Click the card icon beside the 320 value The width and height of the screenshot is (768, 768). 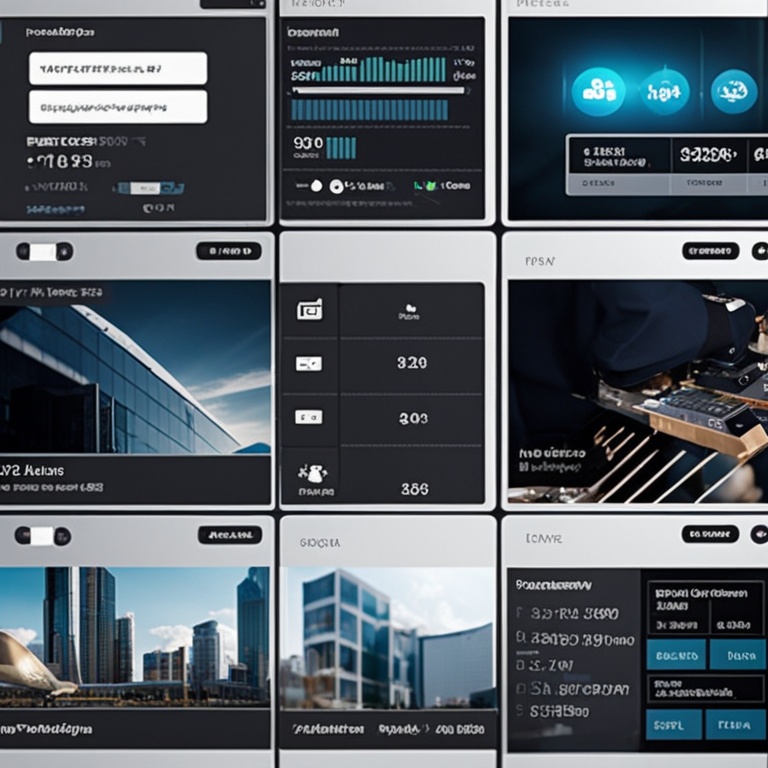(x=310, y=364)
